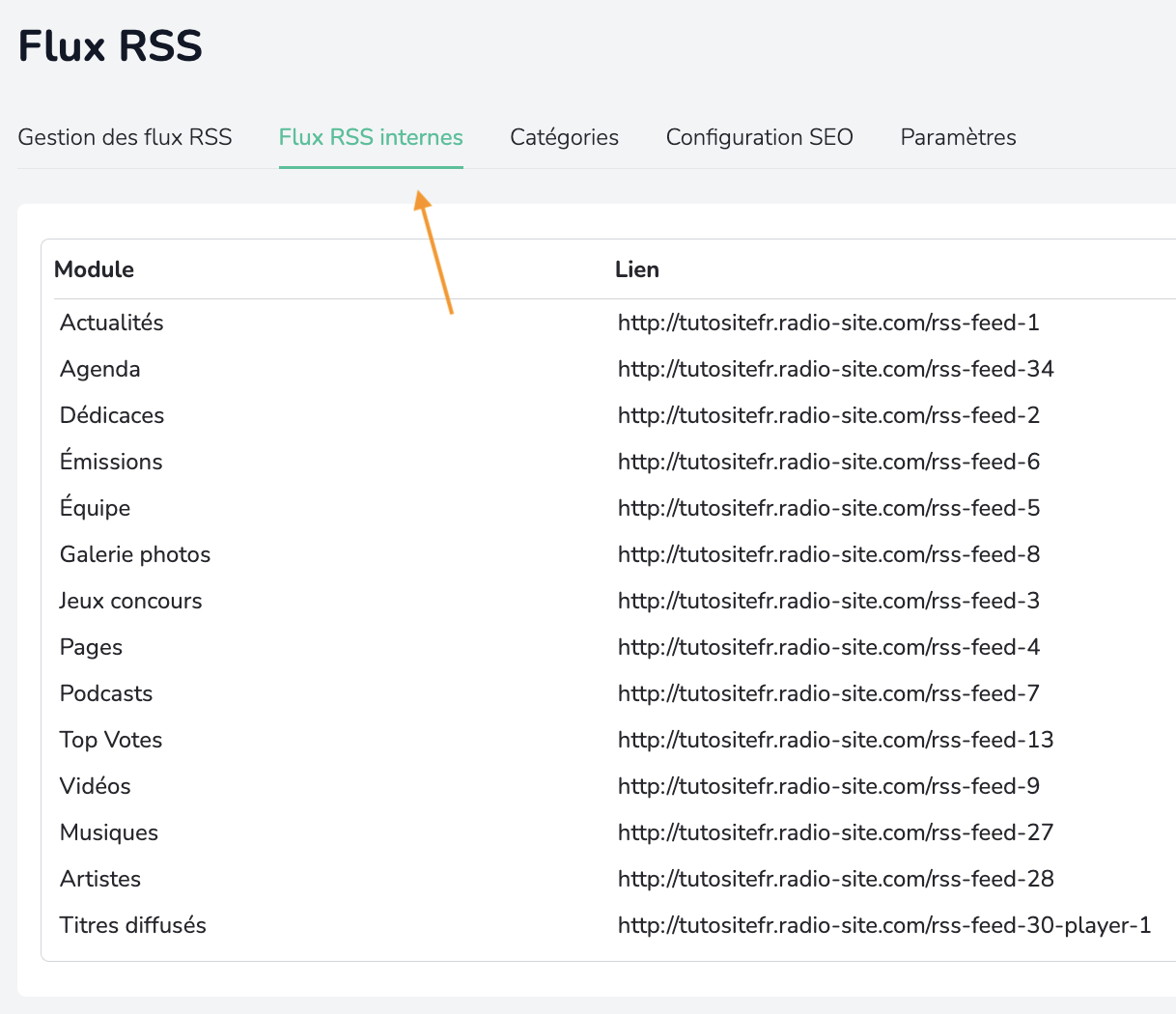Select the Flux RSS internes tab
This screenshot has width=1176, height=1014.
[x=371, y=137]
